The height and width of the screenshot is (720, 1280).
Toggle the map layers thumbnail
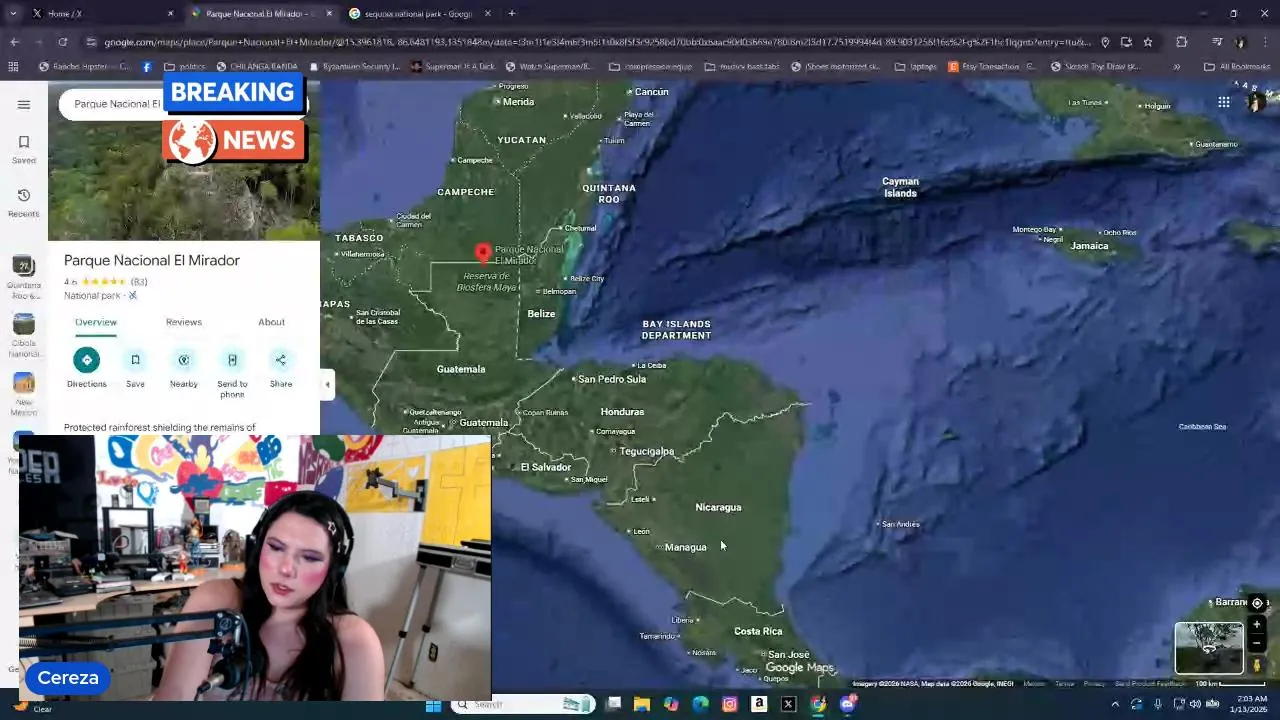[x=1209, y=648]
